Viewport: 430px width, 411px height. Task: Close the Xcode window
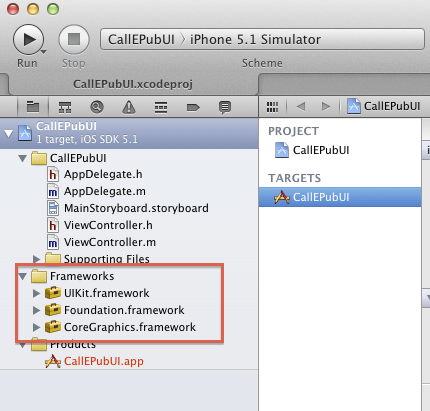click(13, 9)
